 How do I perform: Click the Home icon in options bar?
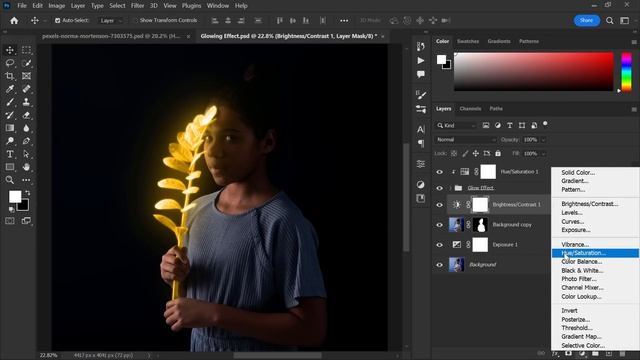pos(14,20)
